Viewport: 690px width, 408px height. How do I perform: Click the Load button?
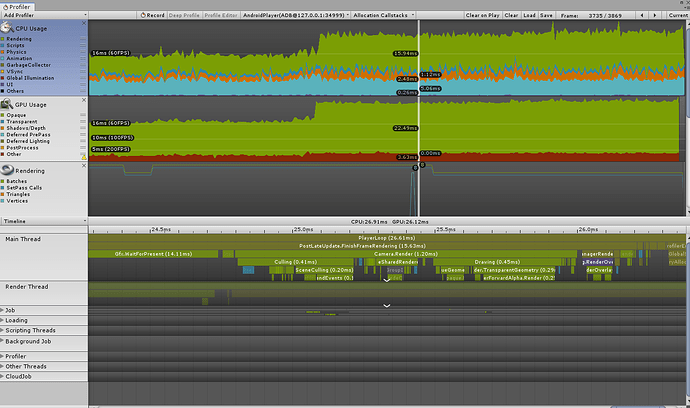tap(529, 15)
